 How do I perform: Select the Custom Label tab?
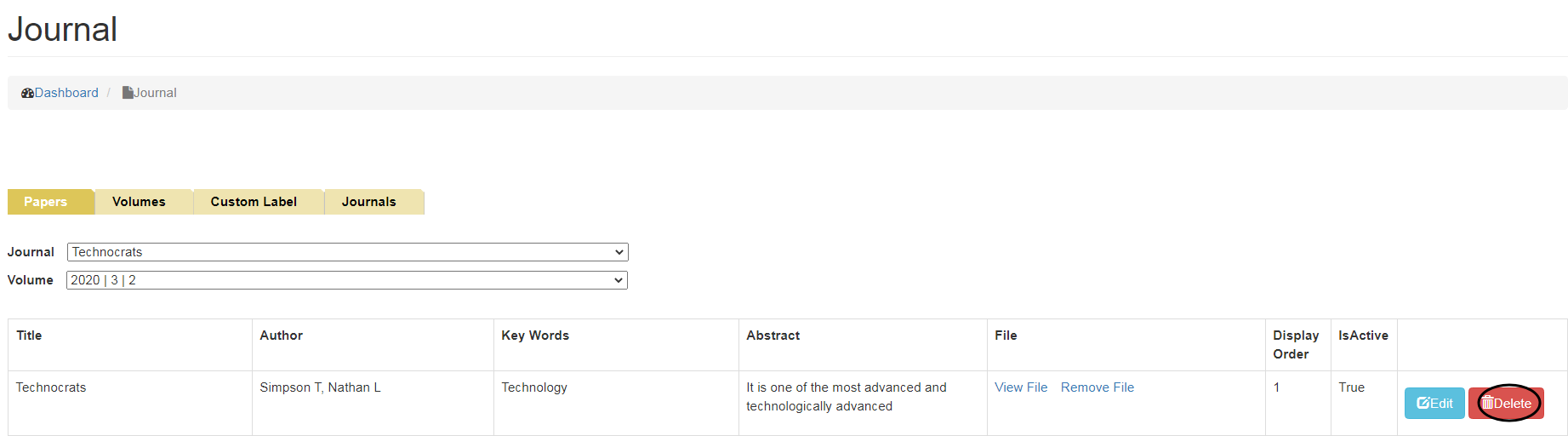(x=254, y=202)
